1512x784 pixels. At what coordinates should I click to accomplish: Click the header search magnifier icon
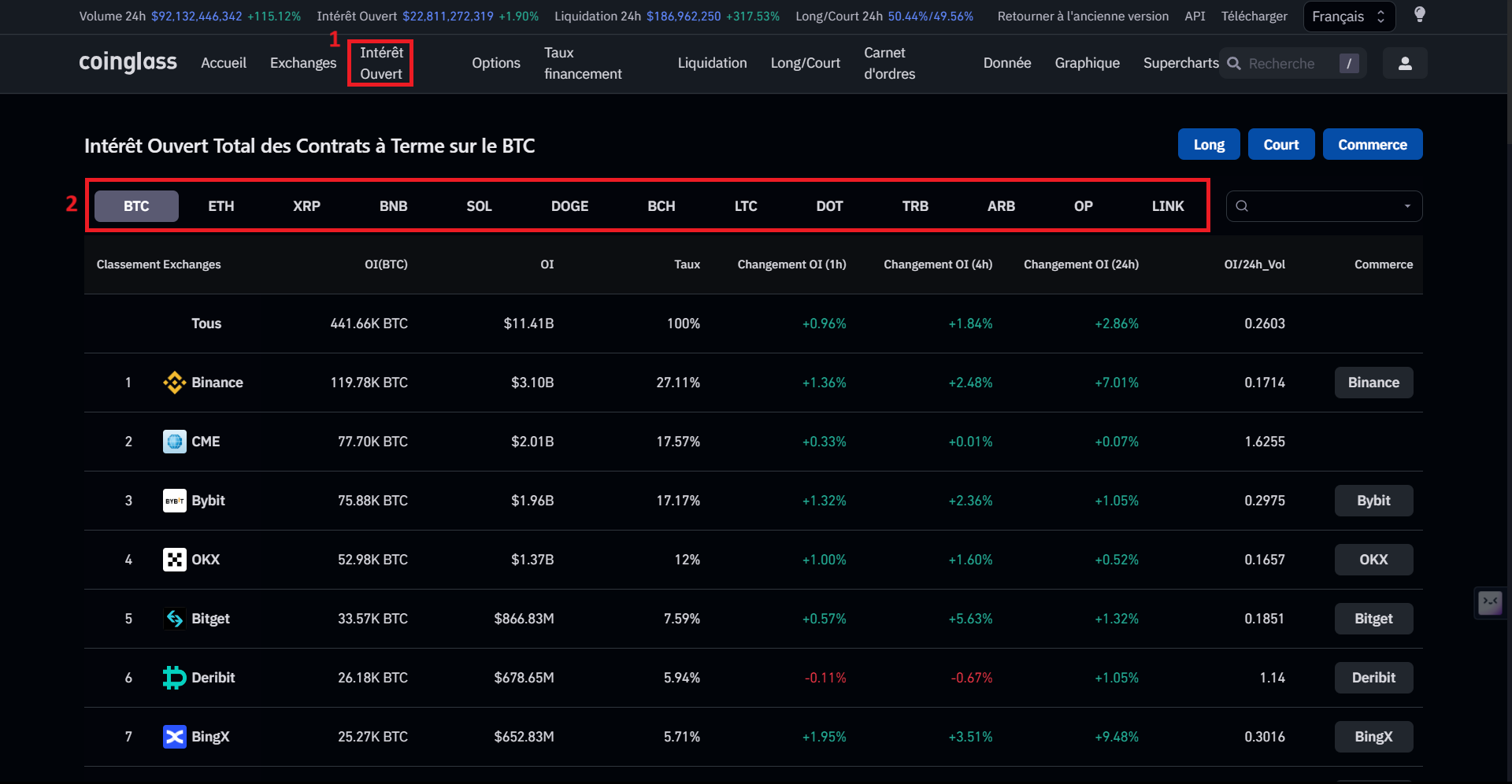[x=1234, y=63]
